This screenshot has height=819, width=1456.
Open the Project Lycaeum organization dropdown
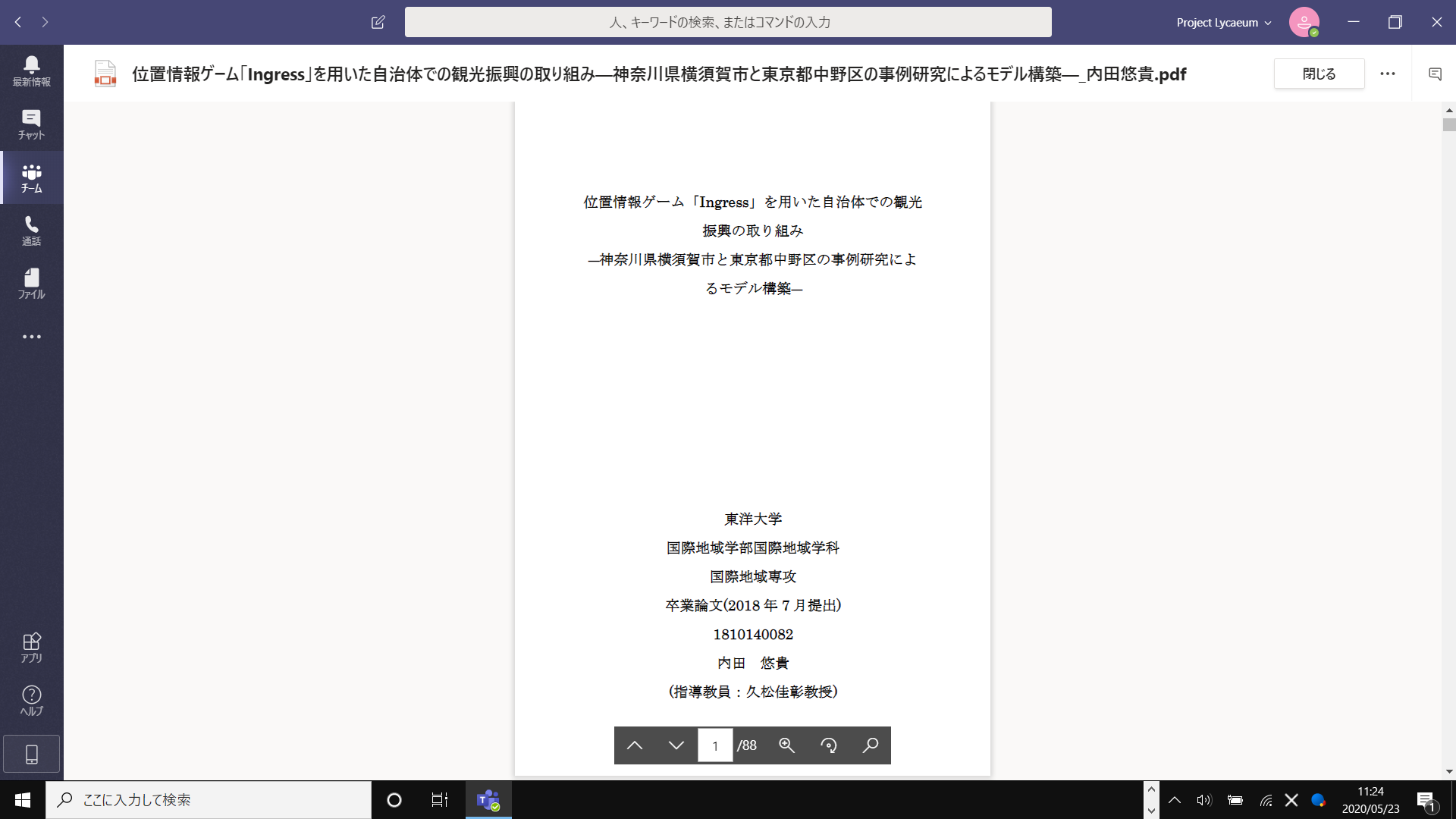(x=1222, y=22)
